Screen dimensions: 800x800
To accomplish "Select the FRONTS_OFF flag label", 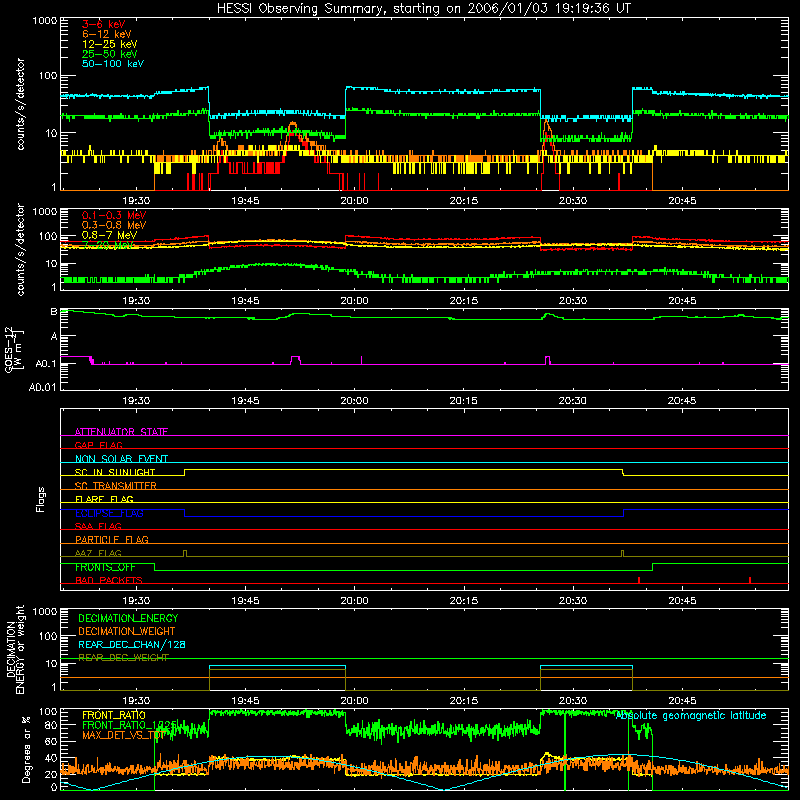I will point(105,567).
